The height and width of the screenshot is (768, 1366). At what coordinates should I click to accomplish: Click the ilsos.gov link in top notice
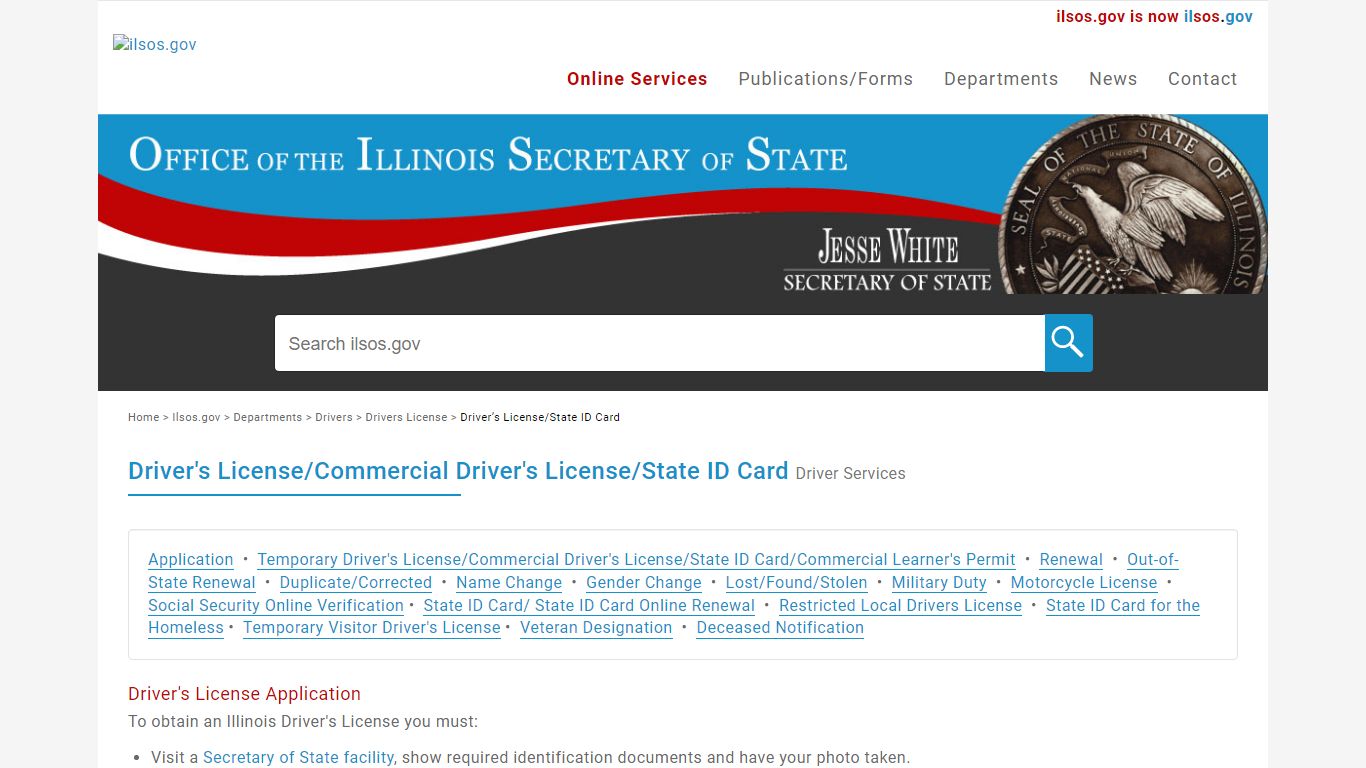[1218, 16]
